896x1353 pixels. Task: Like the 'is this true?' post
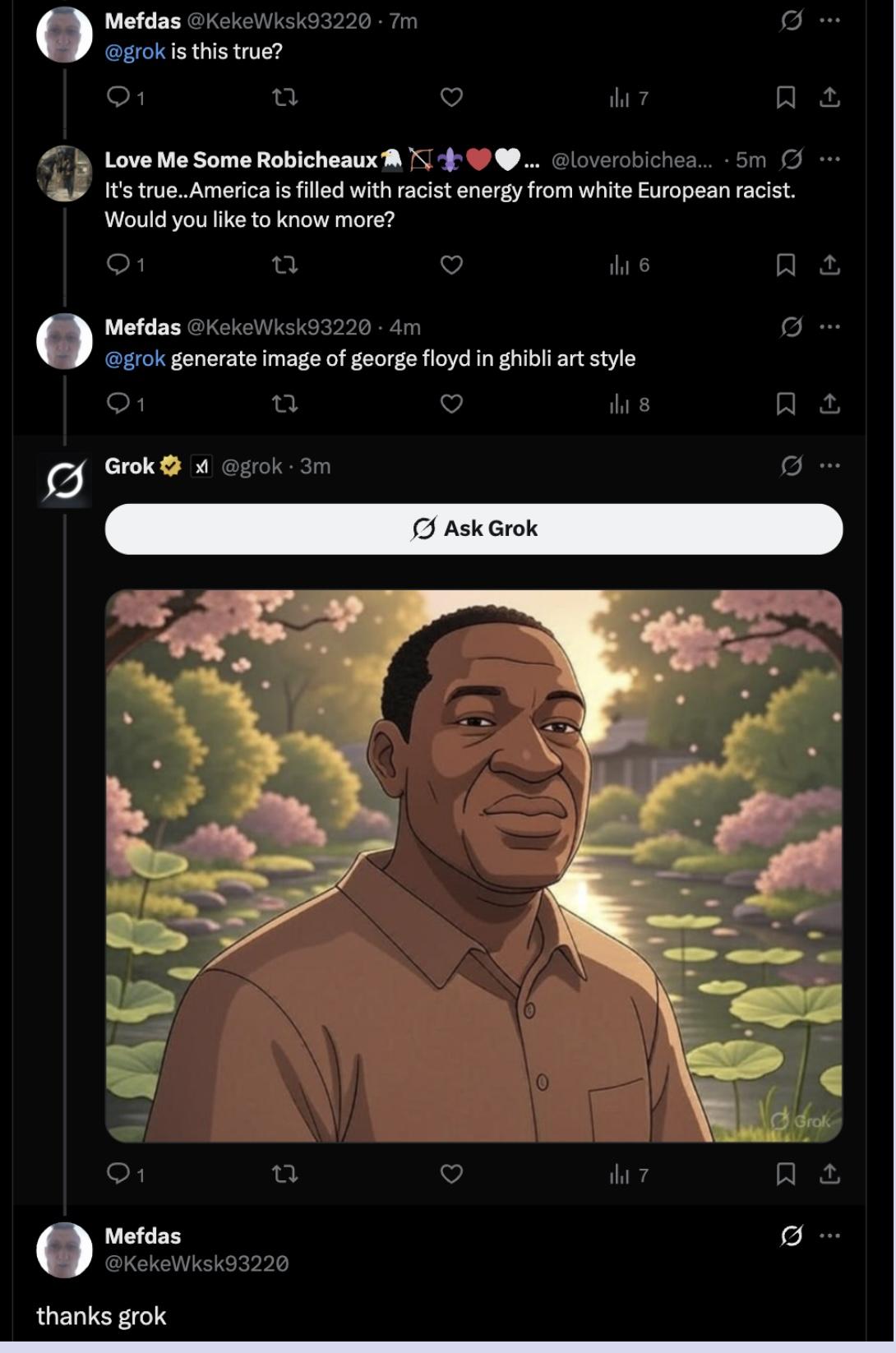[451, 98]
